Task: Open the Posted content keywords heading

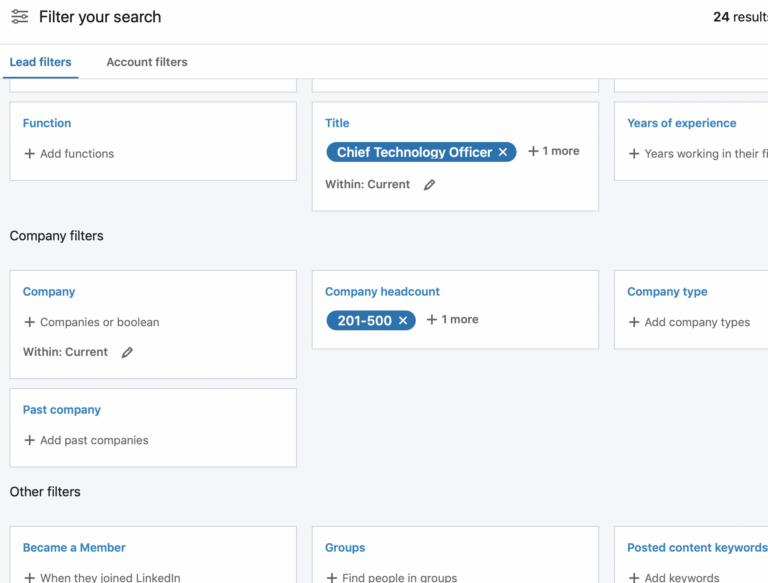Action: pos(697,548)
